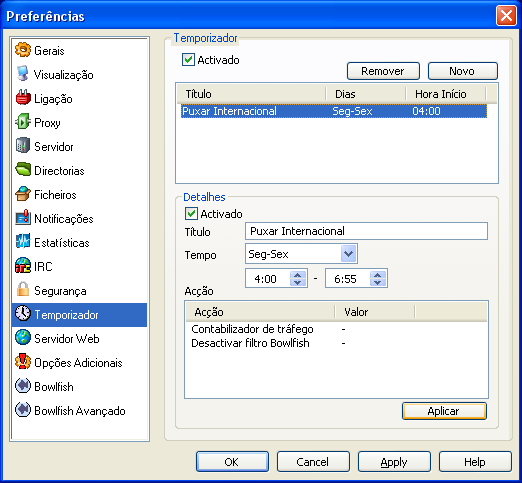
Task: Open the Segurança padlock icon
Action: pyautogui.click(x=23, y=290)
